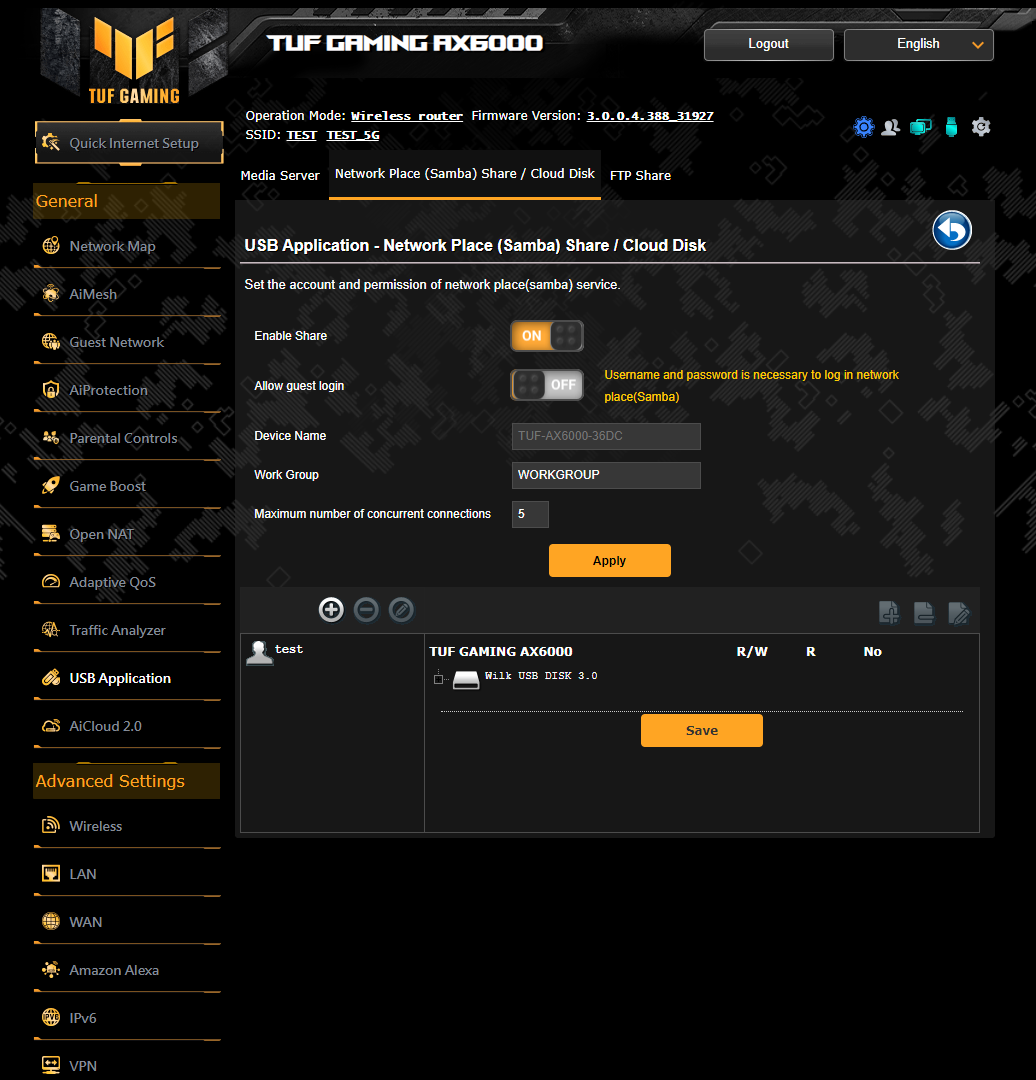Launch Quick Internet Setup

(x=130, y=143)
